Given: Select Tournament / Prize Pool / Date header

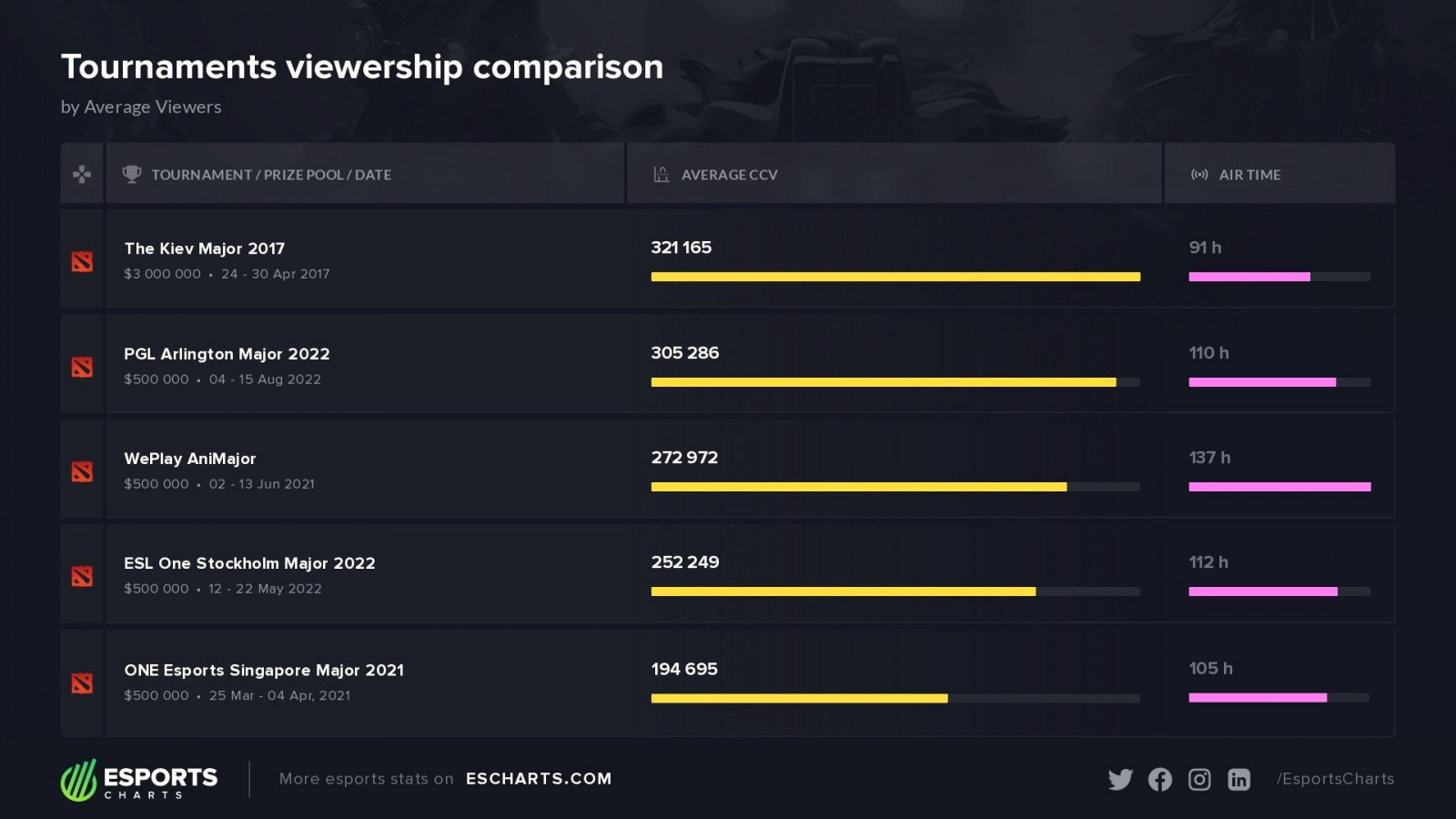Looking at the screenshot, I should [x=271, y=175].
